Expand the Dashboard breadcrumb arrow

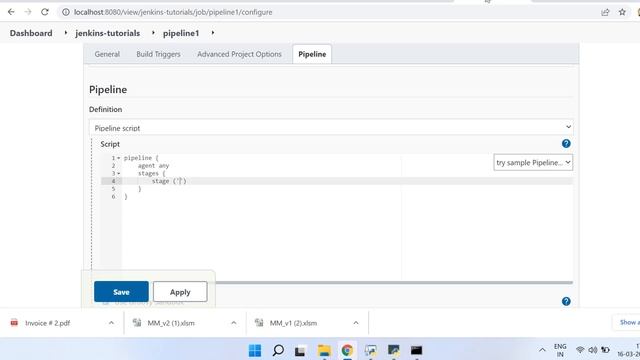point(66,33)
